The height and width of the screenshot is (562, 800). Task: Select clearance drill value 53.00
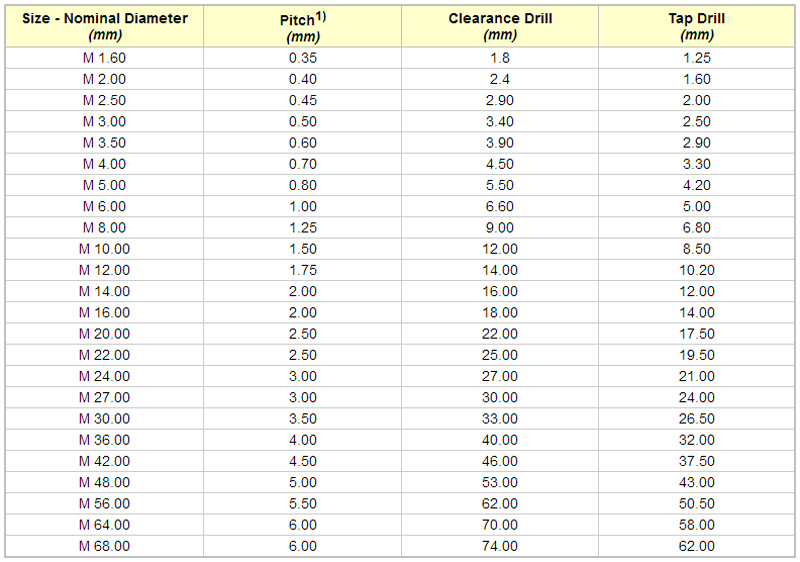click(x=500, y=482)
